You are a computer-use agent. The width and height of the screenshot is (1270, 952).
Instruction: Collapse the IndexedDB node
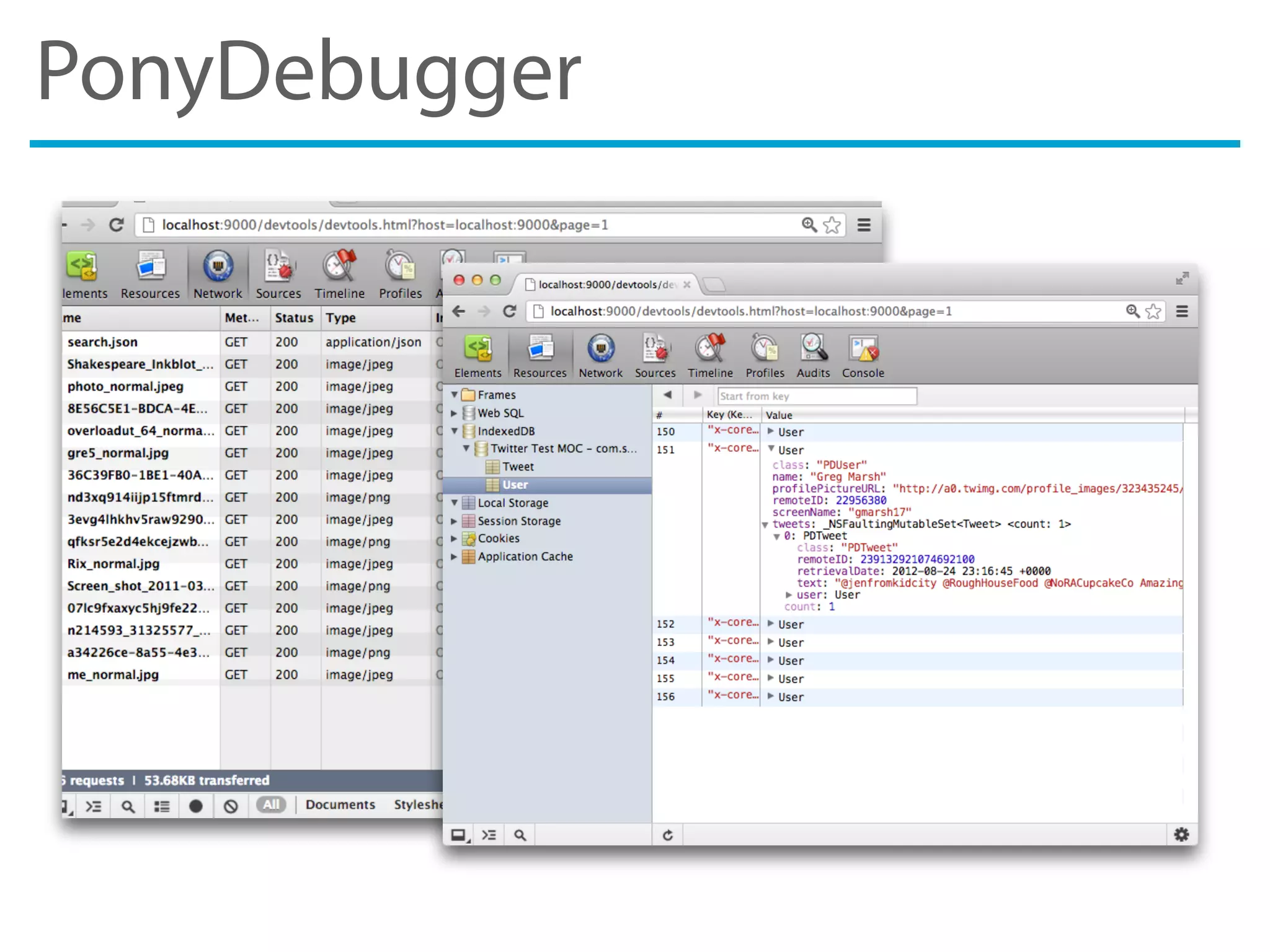point(455,431)
